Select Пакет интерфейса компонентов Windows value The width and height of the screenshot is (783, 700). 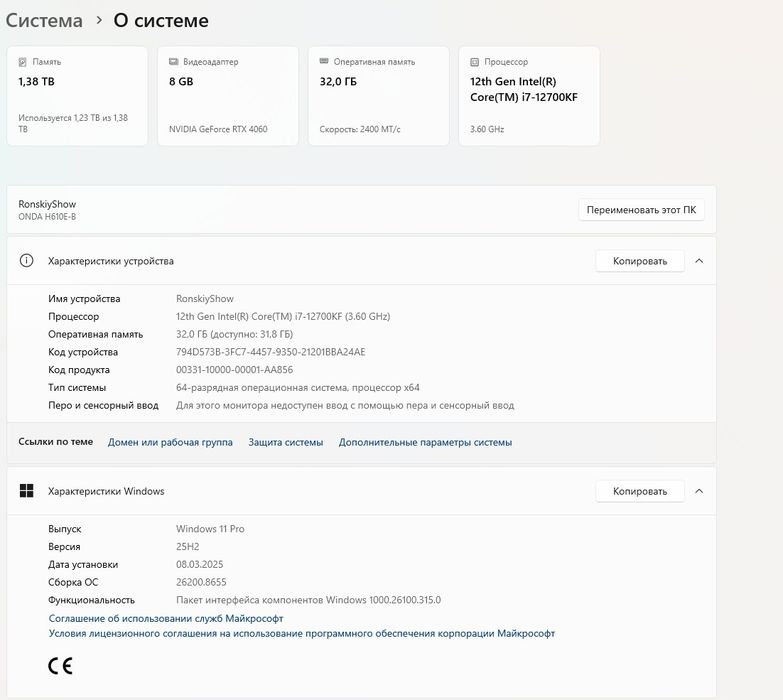point(308,600)
